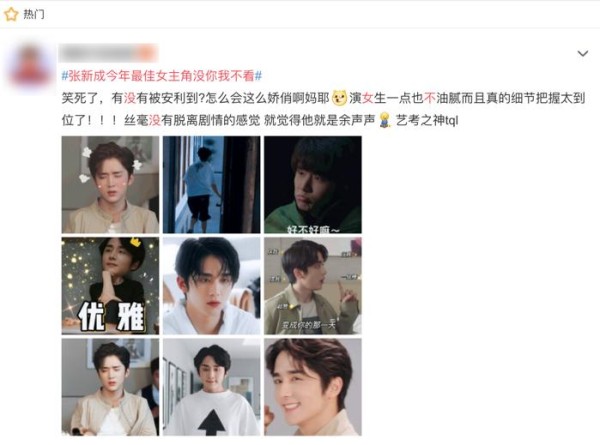This screenshot has width=600, height=445.
Task: Open center portrait with white hoodie
Action: [x=212, y=286]
